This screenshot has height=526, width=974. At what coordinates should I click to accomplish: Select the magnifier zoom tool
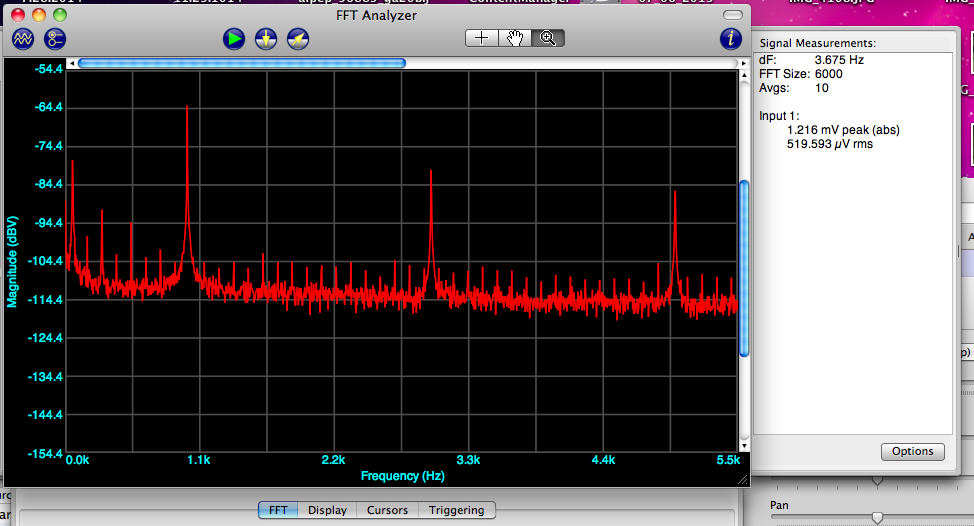tap(548, 39)
